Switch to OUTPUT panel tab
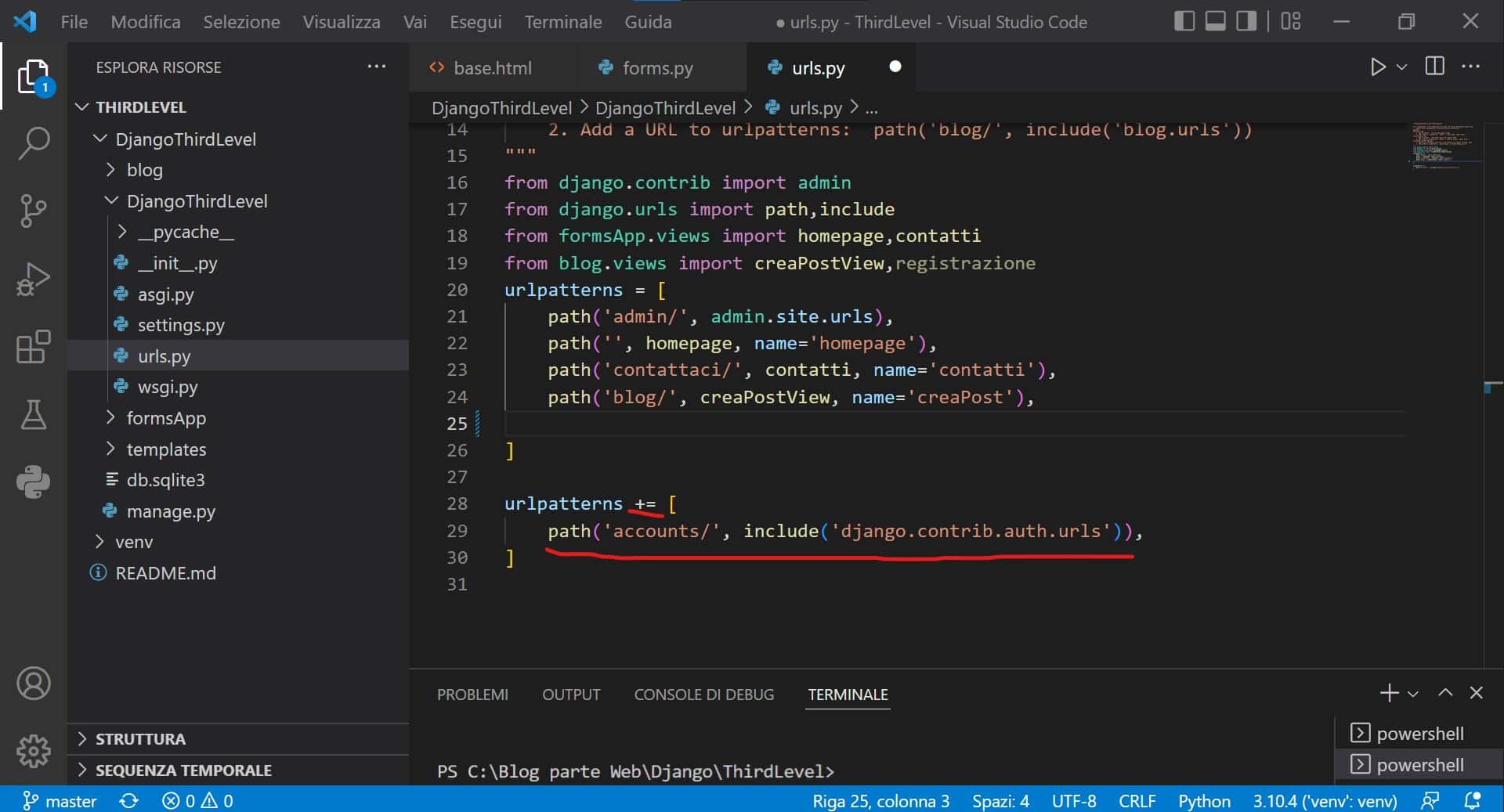Image resolution: width=1504 pixels, height=812 pixels. (x=571, y=695)
